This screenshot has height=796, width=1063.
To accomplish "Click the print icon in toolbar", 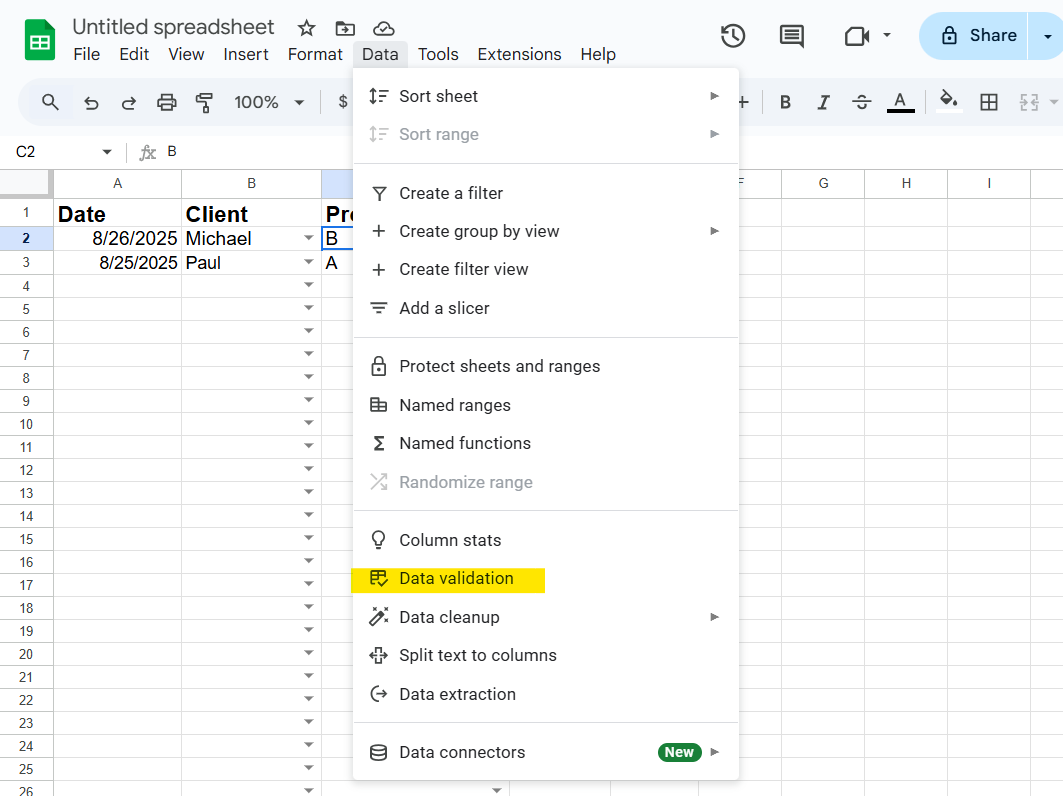I will tap(167, 102).
